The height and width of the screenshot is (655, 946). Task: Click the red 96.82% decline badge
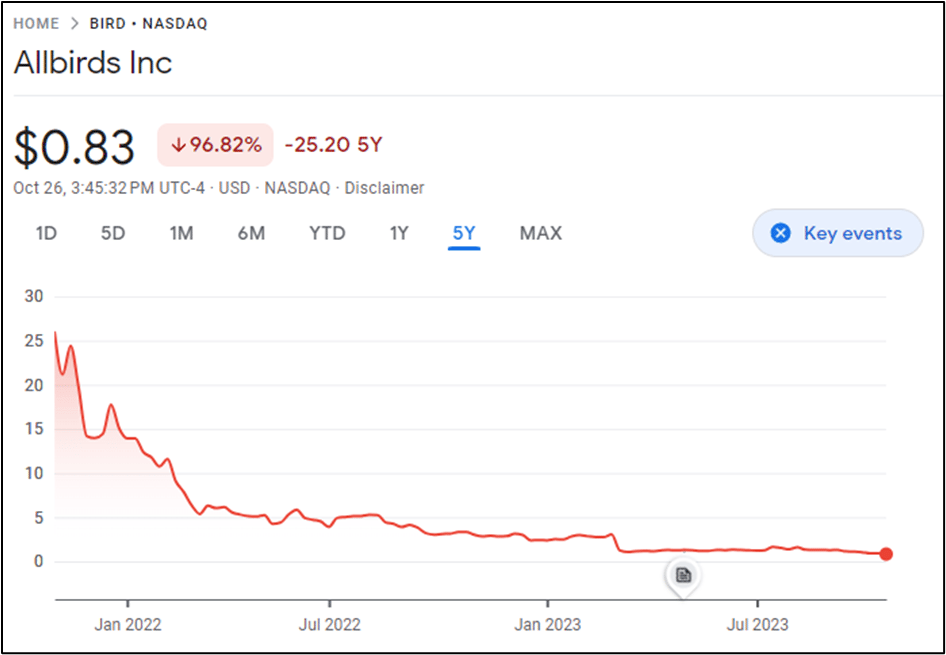(x=215, y=145)
